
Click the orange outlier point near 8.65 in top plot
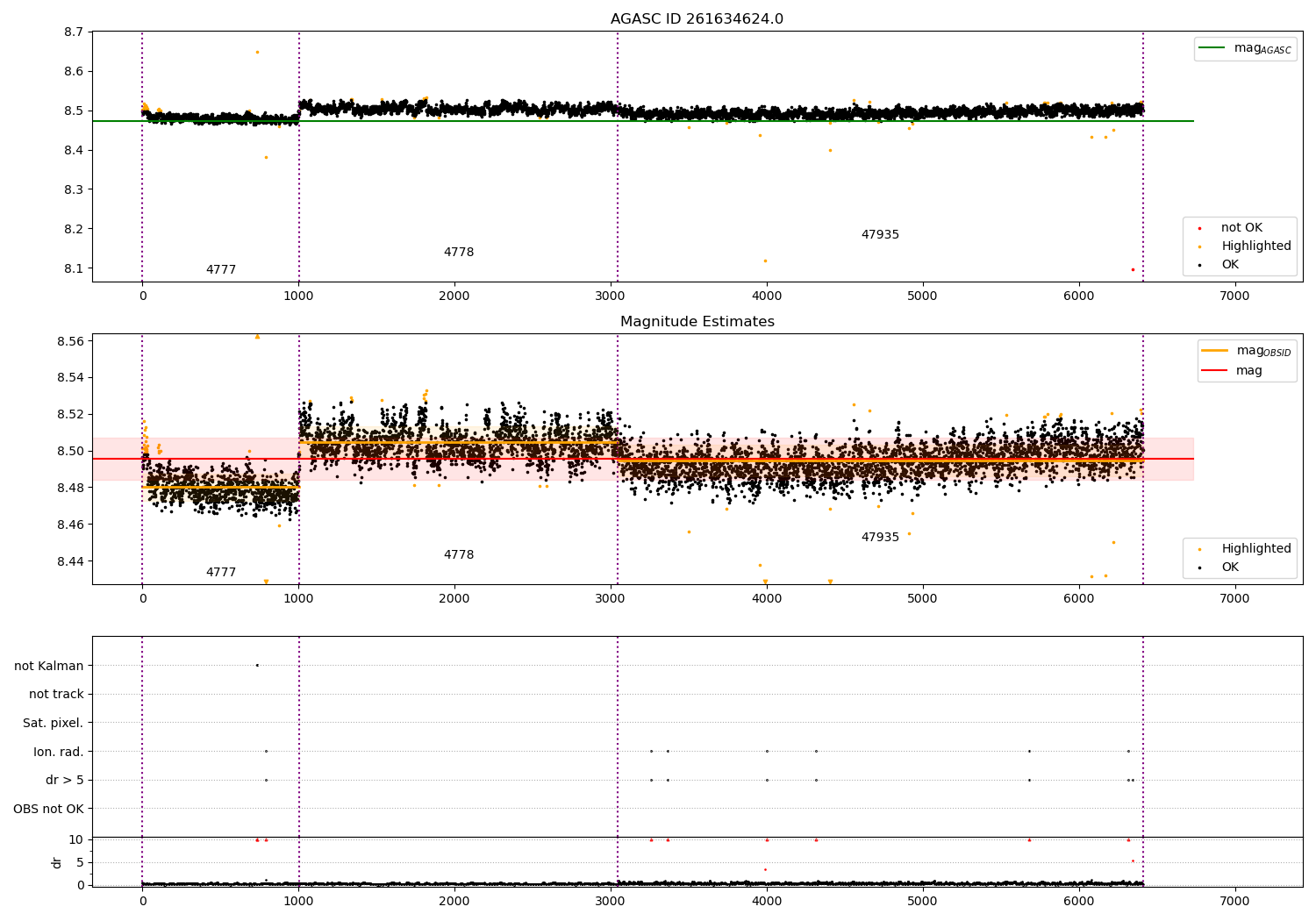coord(257,52)
